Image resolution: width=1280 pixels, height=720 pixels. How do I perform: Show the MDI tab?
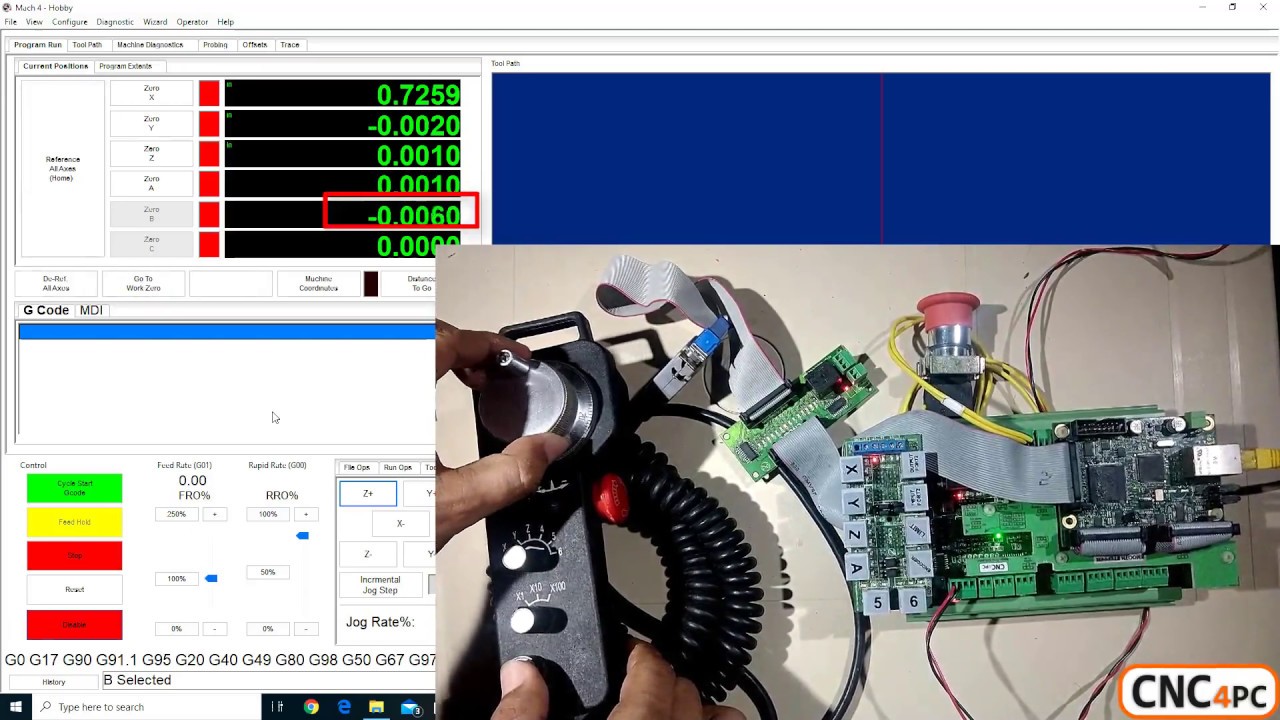91,310
